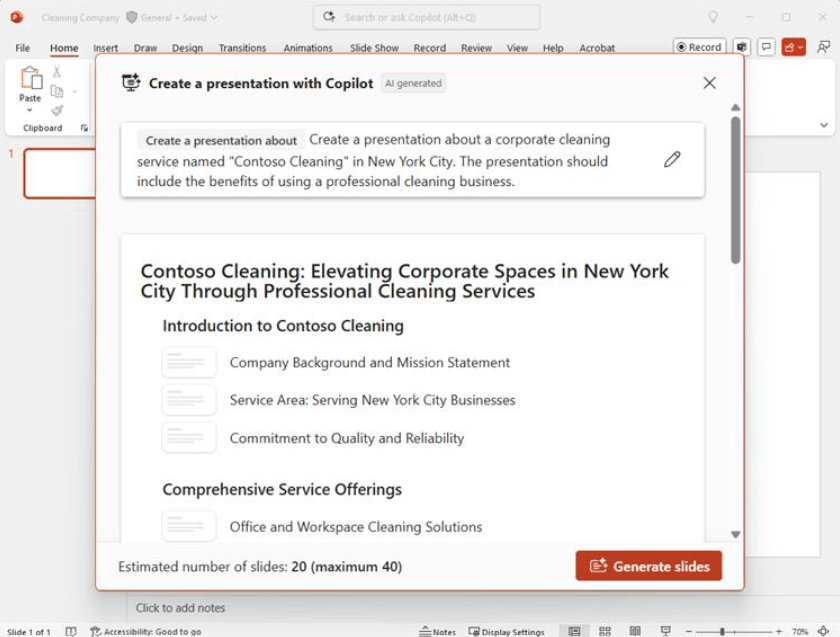Open the Transitions tab
Screen dimensions: 840x637
[x=242, y=48]
